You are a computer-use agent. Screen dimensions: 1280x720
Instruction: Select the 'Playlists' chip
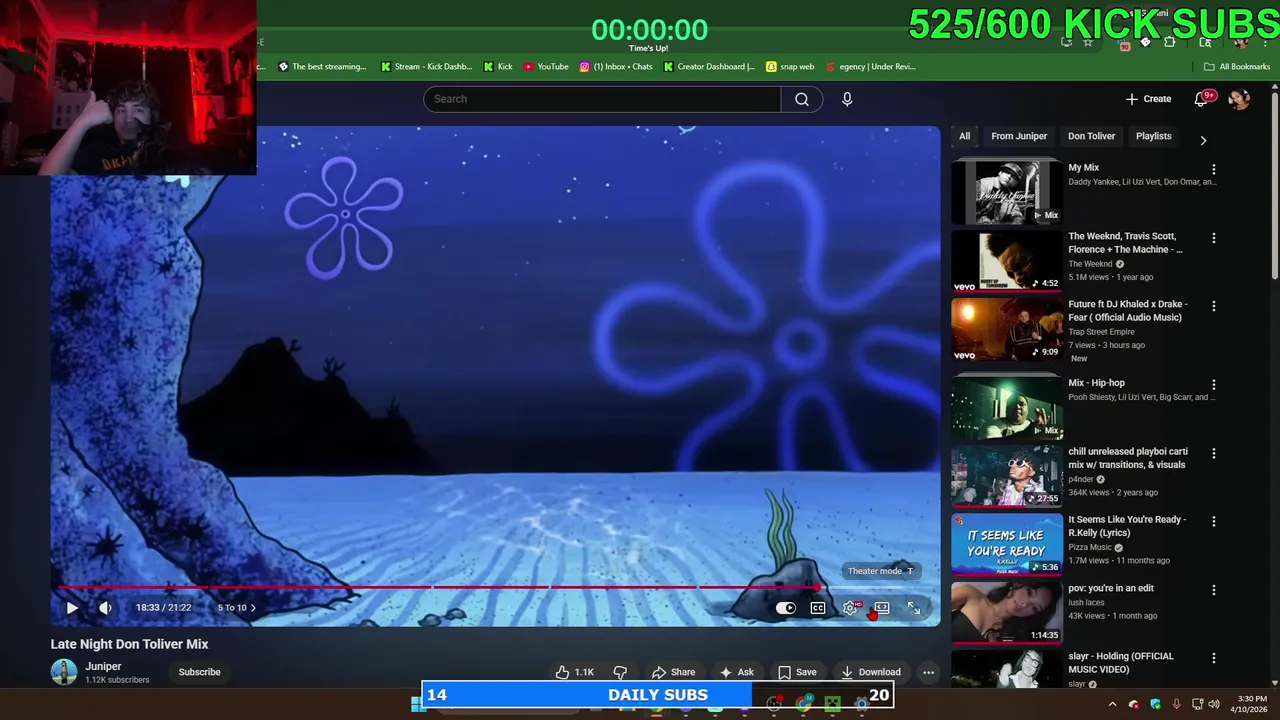point(1153,136)
